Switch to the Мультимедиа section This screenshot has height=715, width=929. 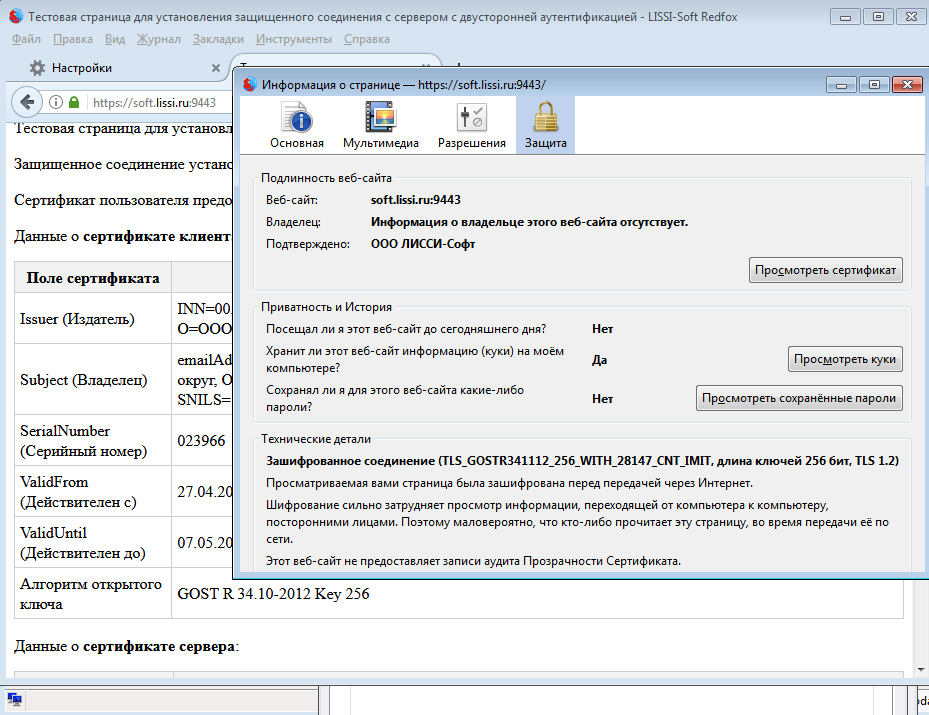(x=381, y=126)
